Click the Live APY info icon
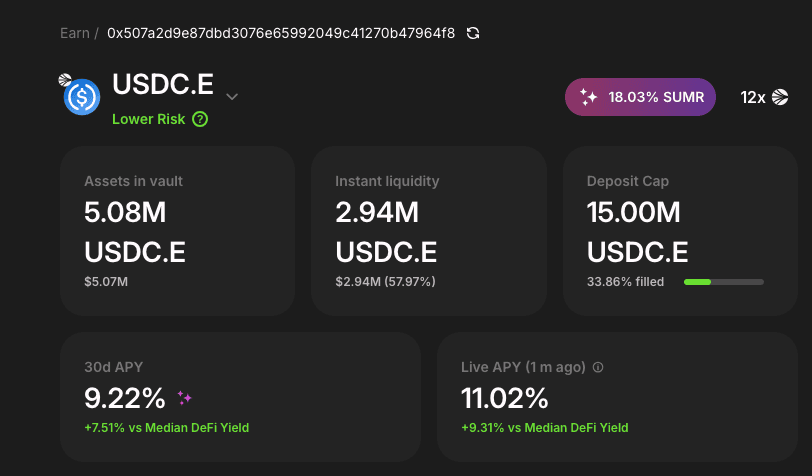The width and height of the screenshot is (812, 476). 598,367
